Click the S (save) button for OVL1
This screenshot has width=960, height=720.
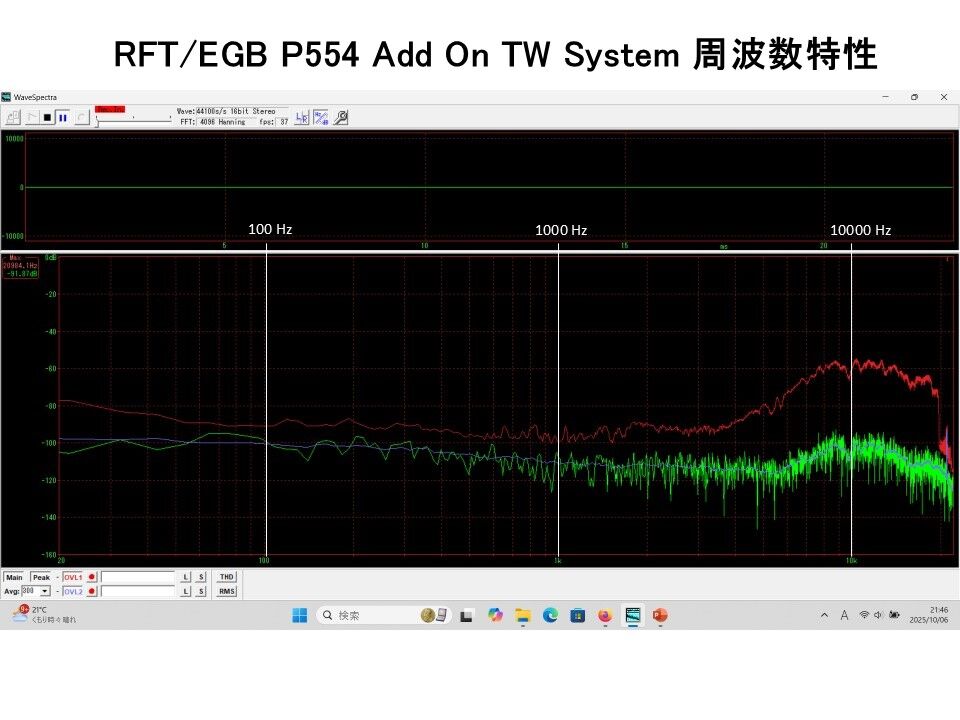[201, 577]
